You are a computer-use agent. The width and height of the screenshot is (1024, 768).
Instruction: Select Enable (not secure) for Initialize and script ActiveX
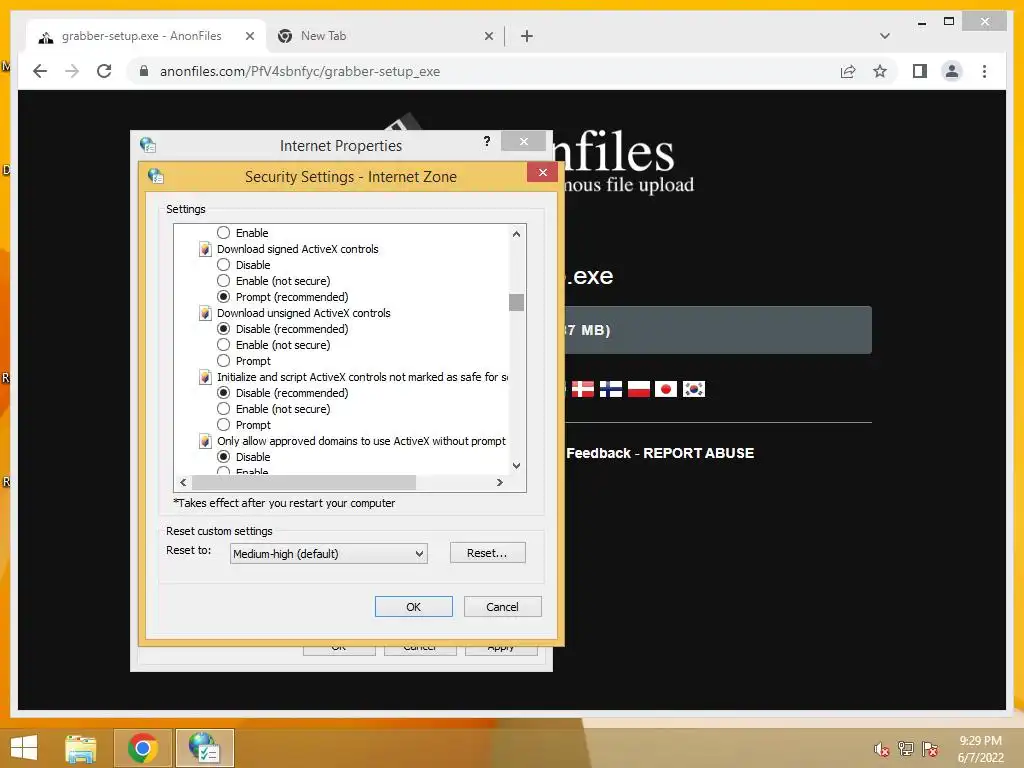pos(223,409)
